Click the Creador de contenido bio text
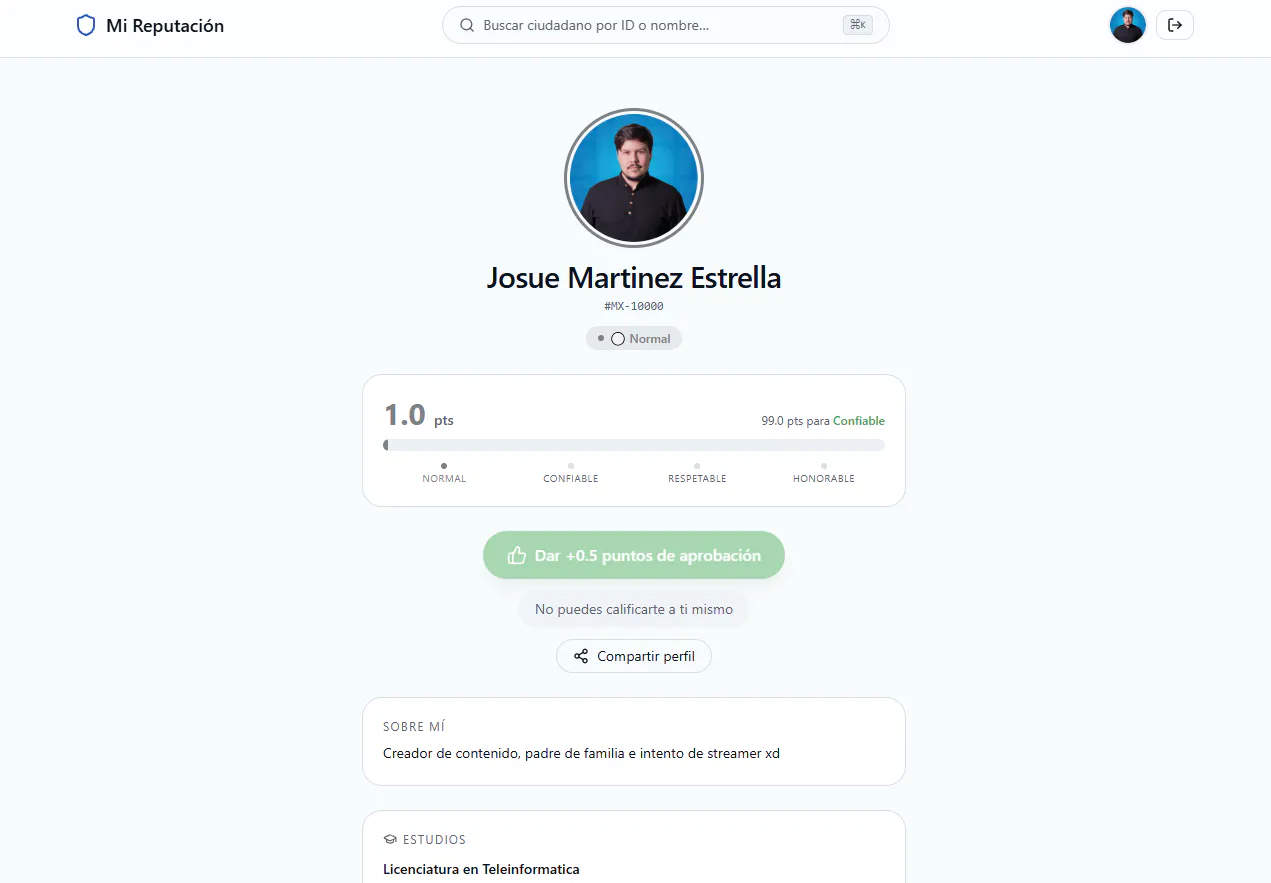The height and width of the screenshot is (883, 1271). tap(581, 753)
